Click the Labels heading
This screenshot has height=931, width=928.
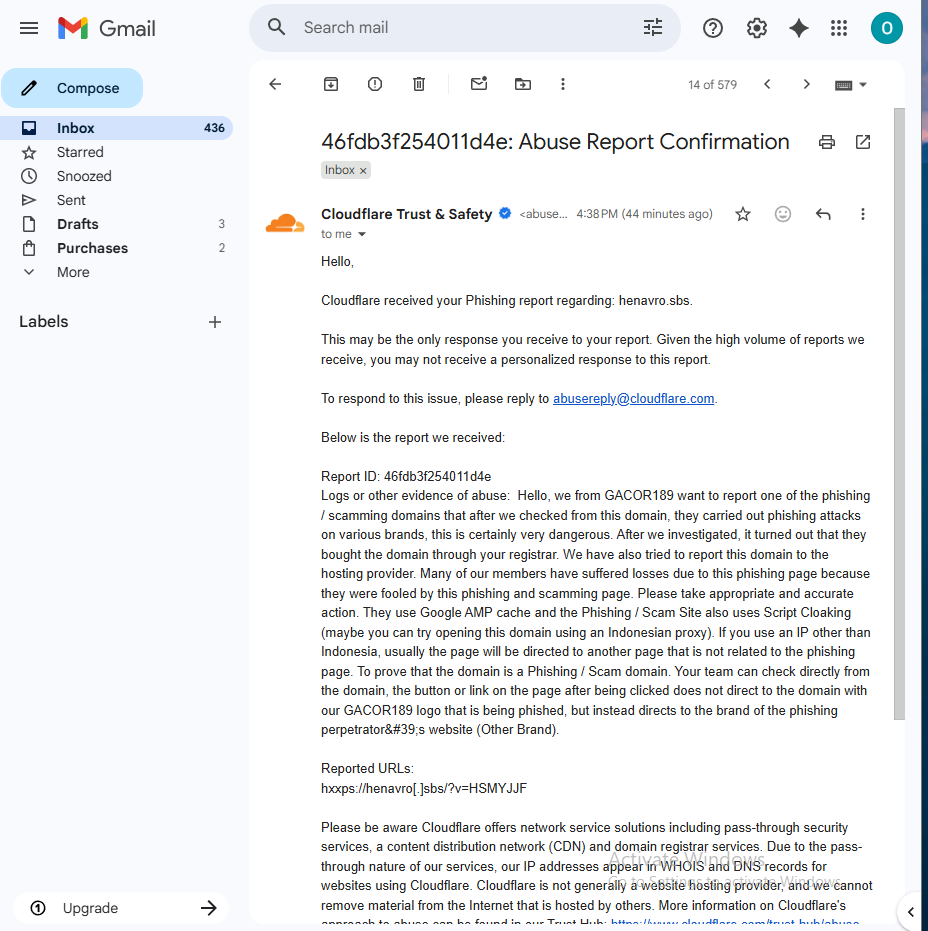point(44,321)
